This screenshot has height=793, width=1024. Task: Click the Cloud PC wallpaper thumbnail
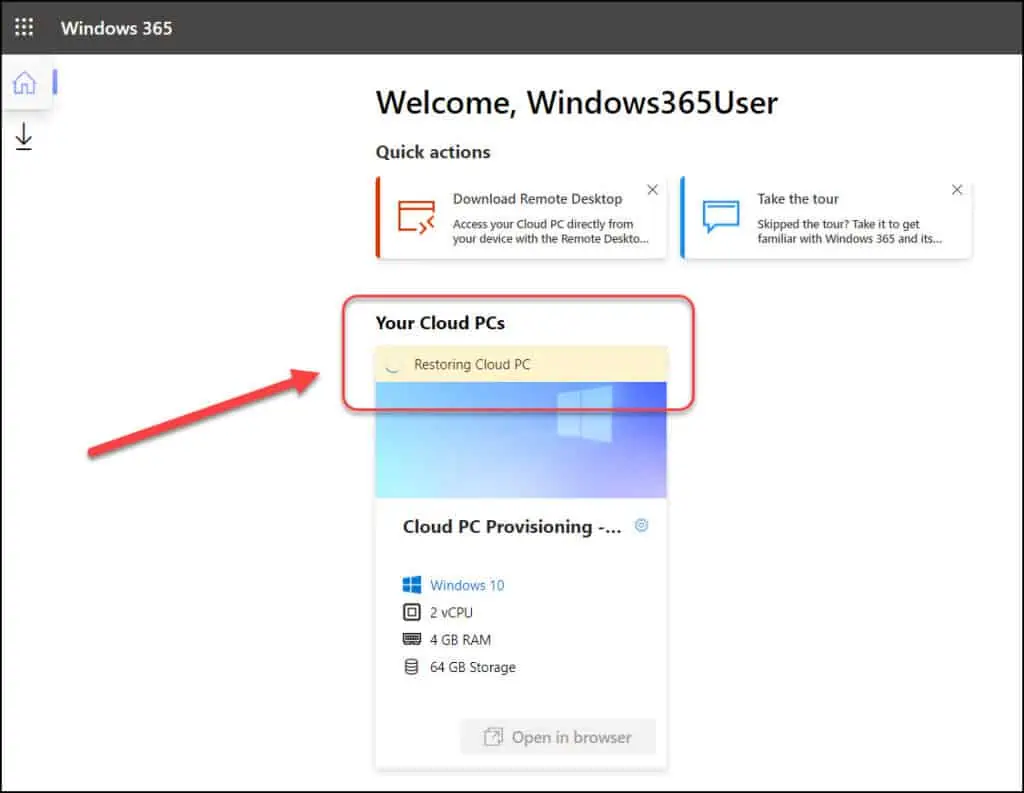click(x=521, y=440)
